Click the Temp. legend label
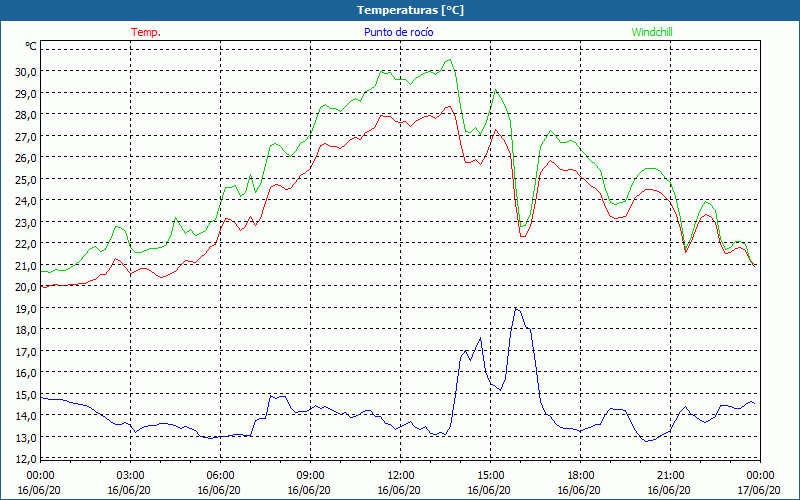Image resolution: width=800 pixels, height=500 pixels. 146,32
